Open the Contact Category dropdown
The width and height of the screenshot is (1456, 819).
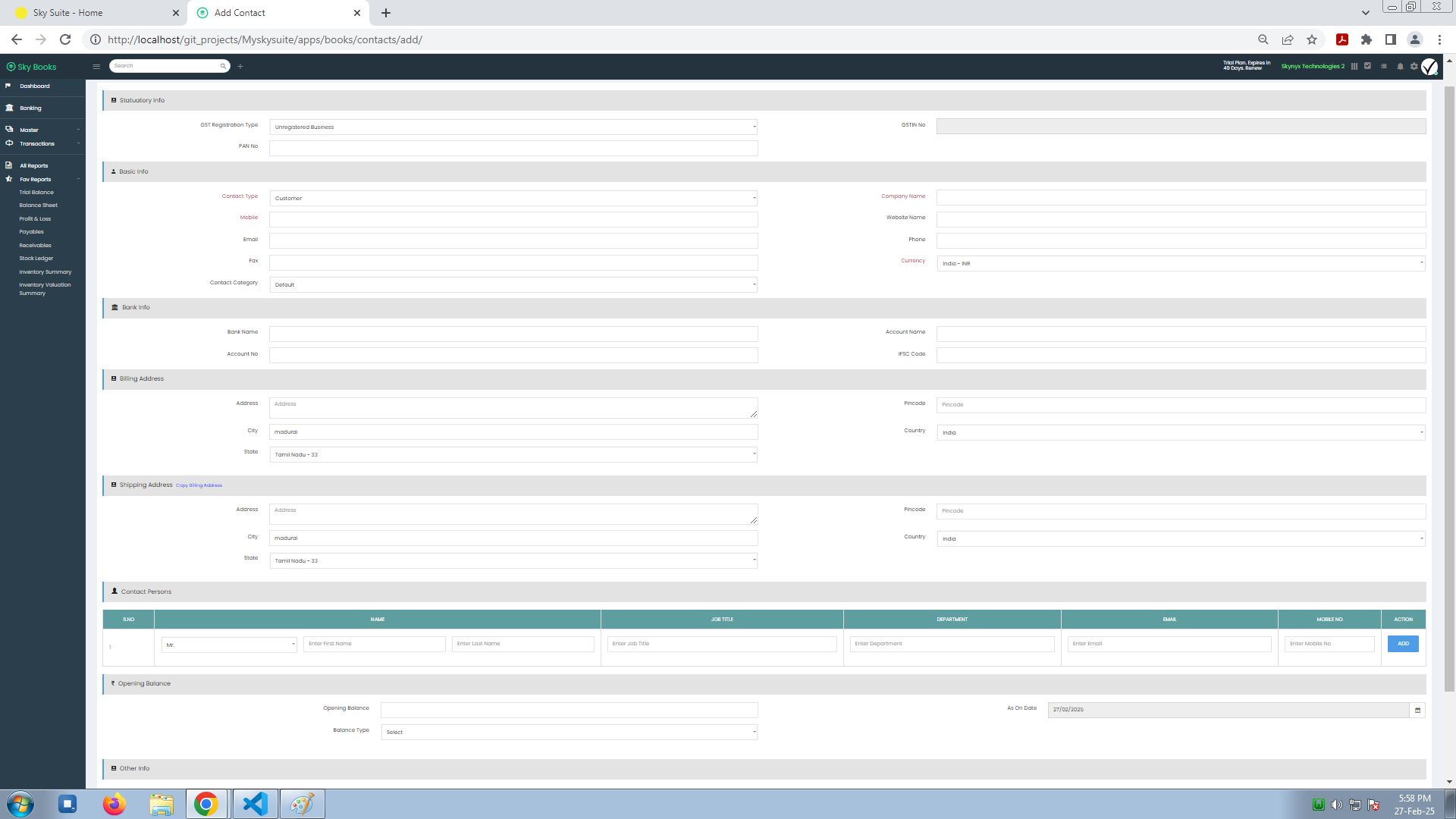[x=513, y=284]
